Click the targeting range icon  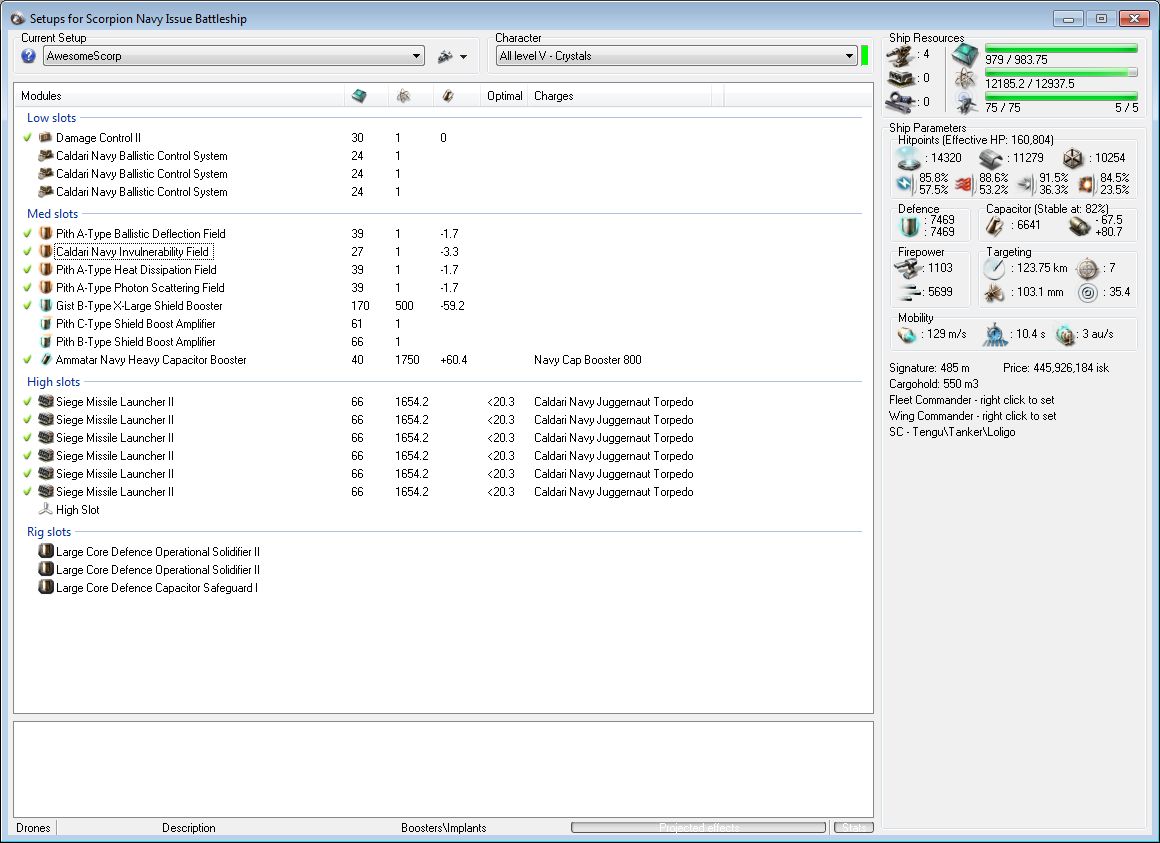click(x=994, y=268)
